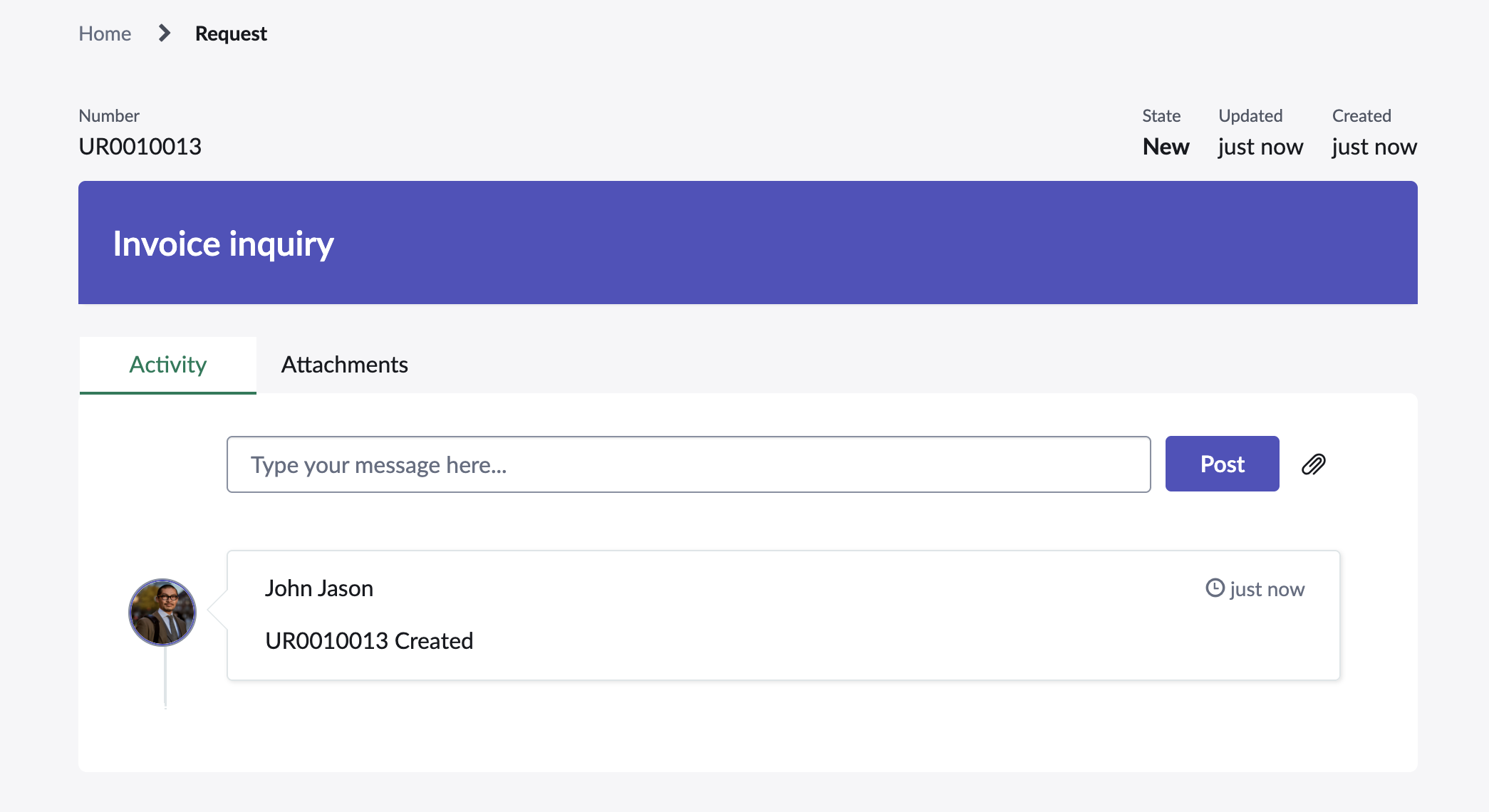Image resolution: width=1489 pixels, height=812 pixels.
Task: Open John Jason's avatar photo
Action: click(x=162, y=612)
